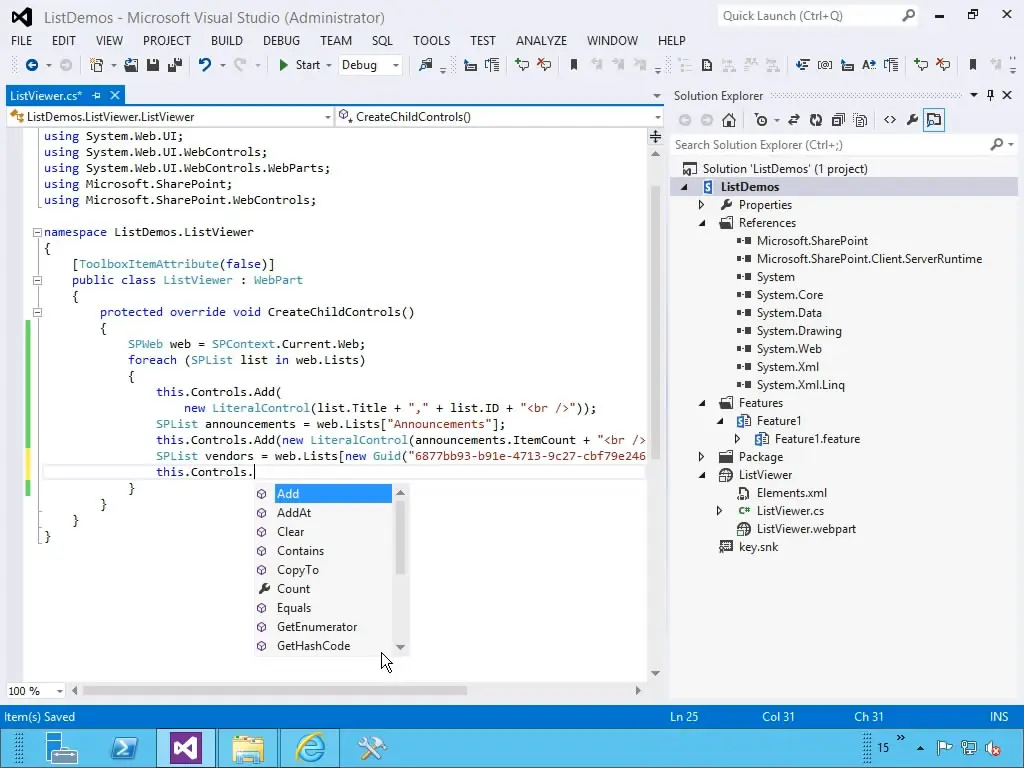
Task: Undo the last edit using the toolbar arrow
Action: [x=205, y=65]
